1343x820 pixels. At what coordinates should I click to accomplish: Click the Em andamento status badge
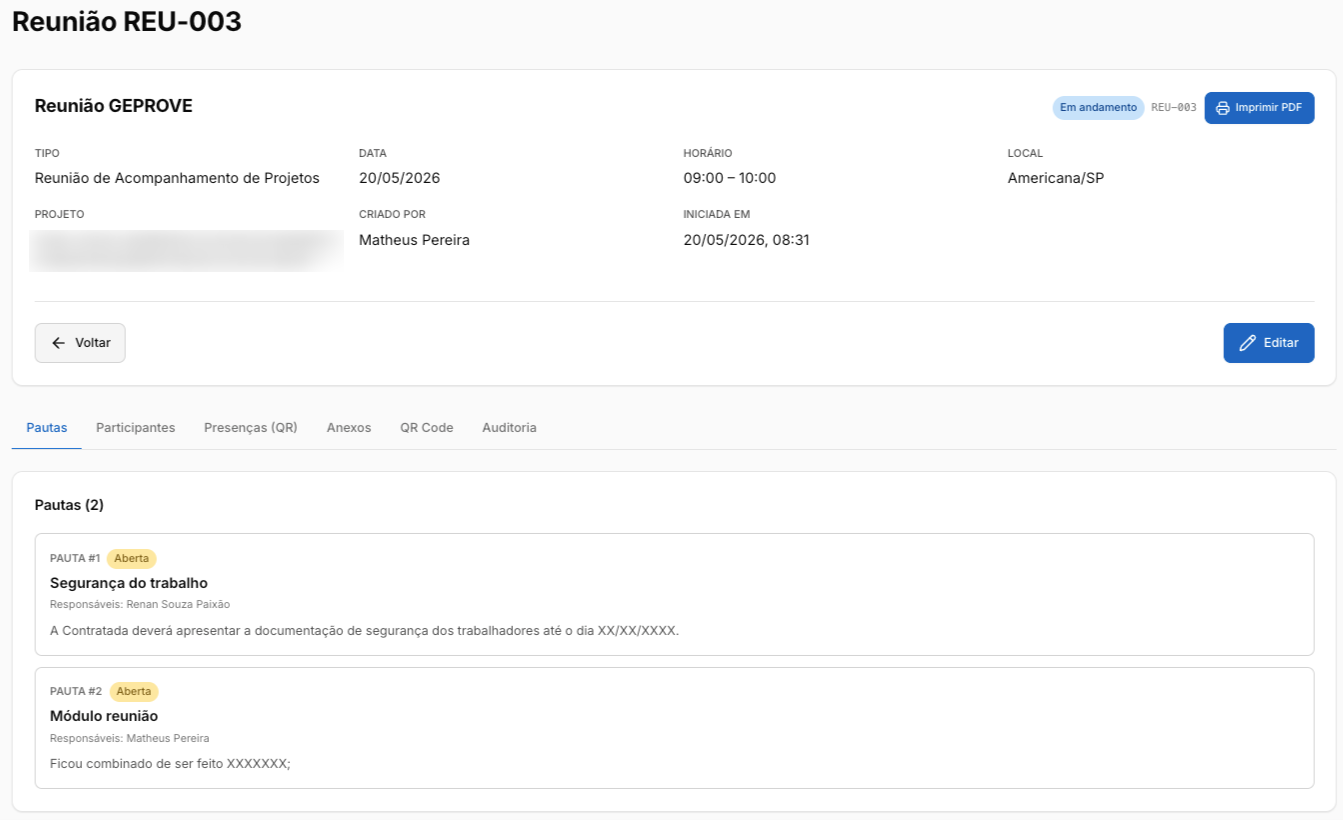pos(1098,108)
